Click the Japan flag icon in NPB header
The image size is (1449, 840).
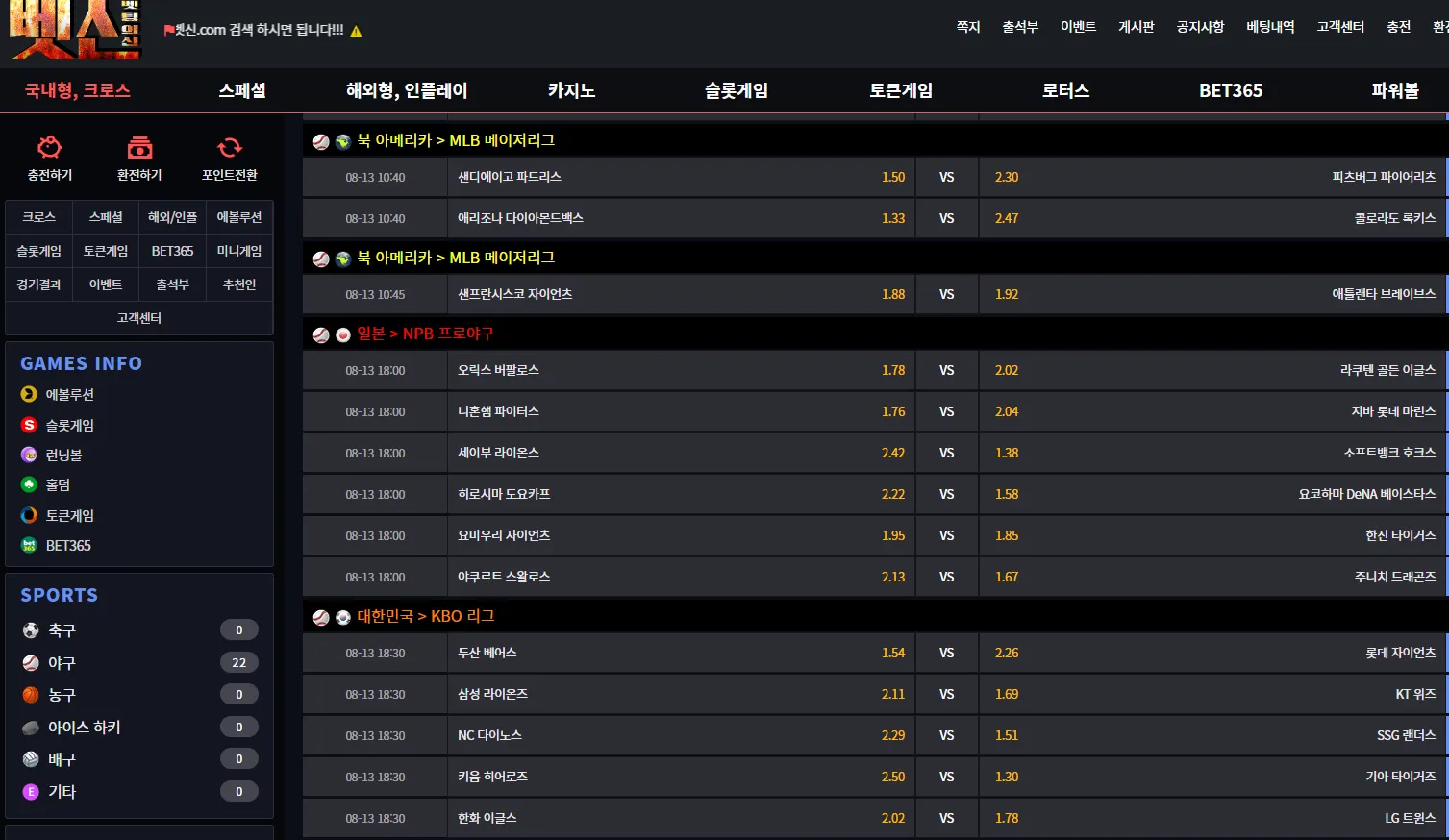point(343,335)
